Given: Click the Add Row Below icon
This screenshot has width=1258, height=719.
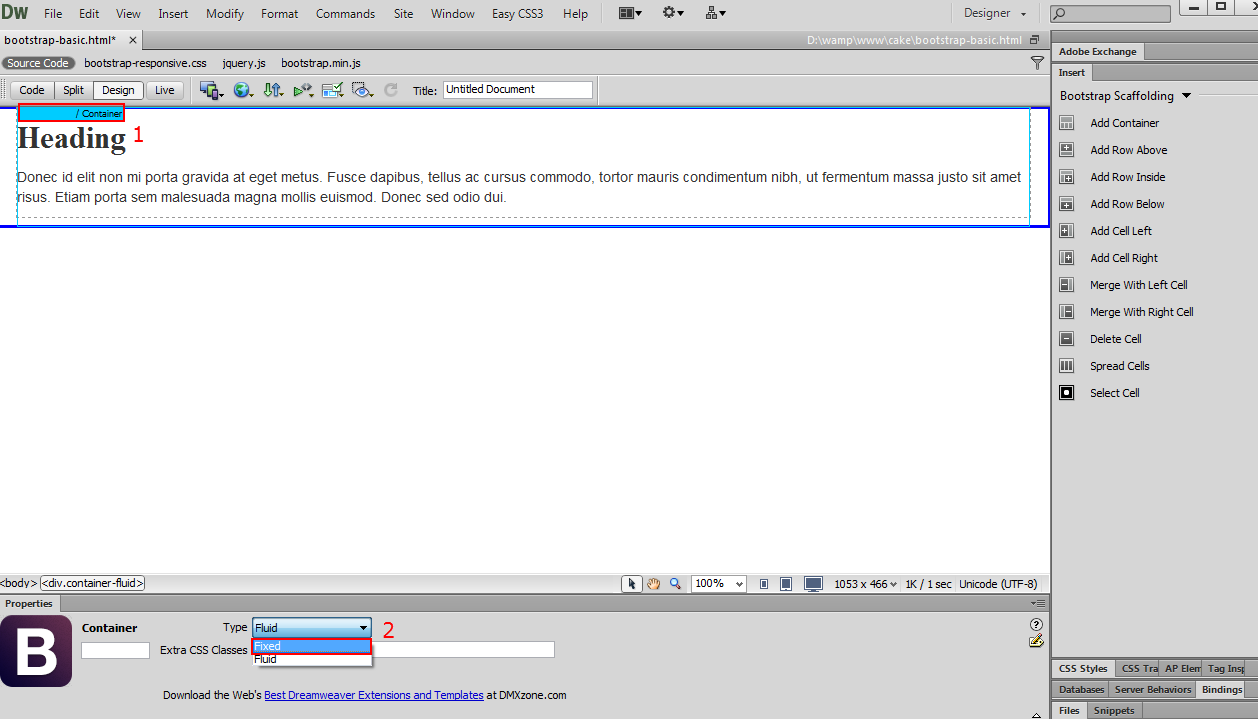Looking at the screenshot, I should point(1067,204).
